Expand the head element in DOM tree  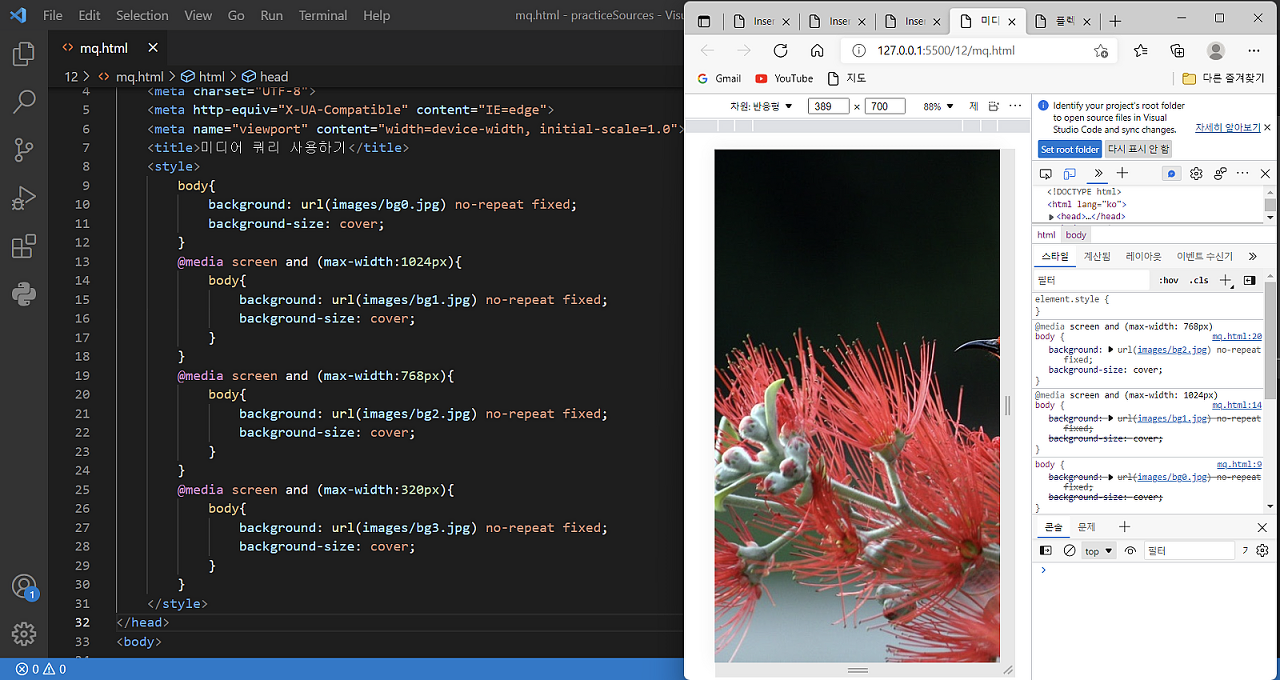coord(1051,216)
